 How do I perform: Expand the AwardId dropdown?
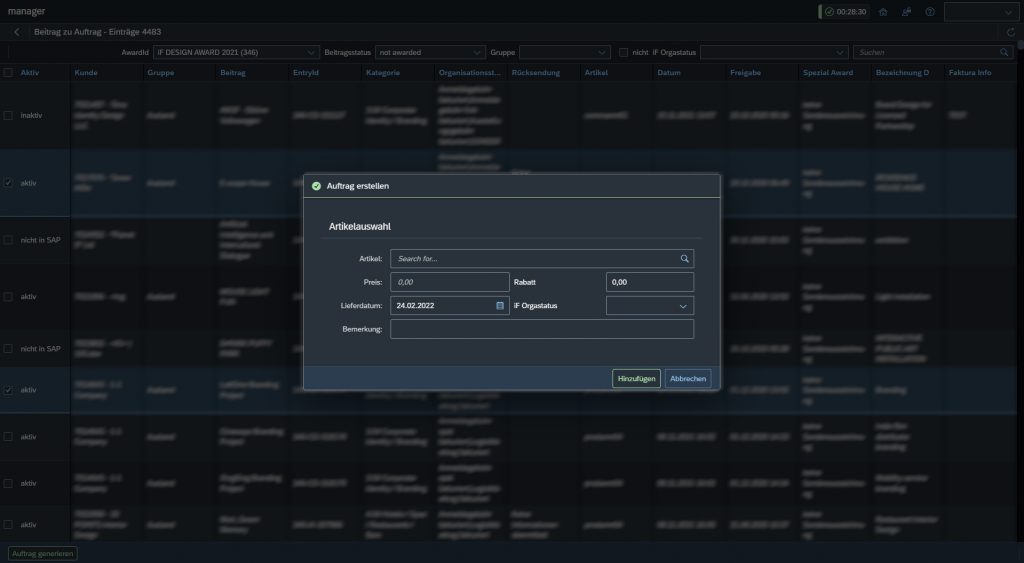(312, 52)
